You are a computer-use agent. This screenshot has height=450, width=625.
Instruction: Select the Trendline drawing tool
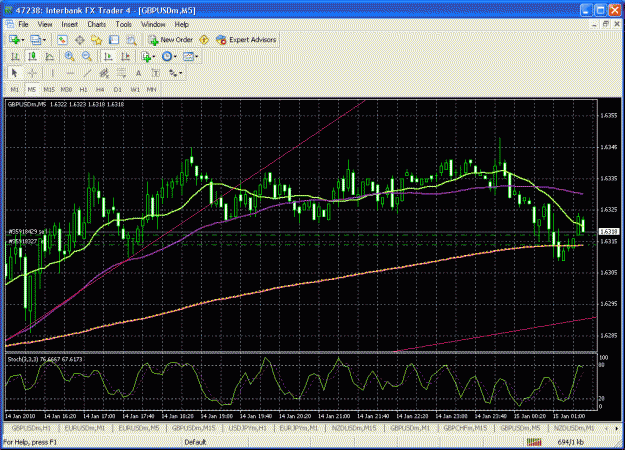87,73
